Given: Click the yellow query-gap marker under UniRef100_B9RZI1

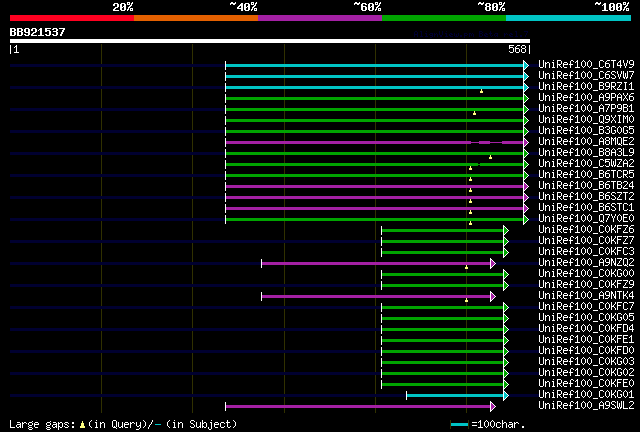Looking at the screenshot, I should pyautogui.click(x=482, y=91).
